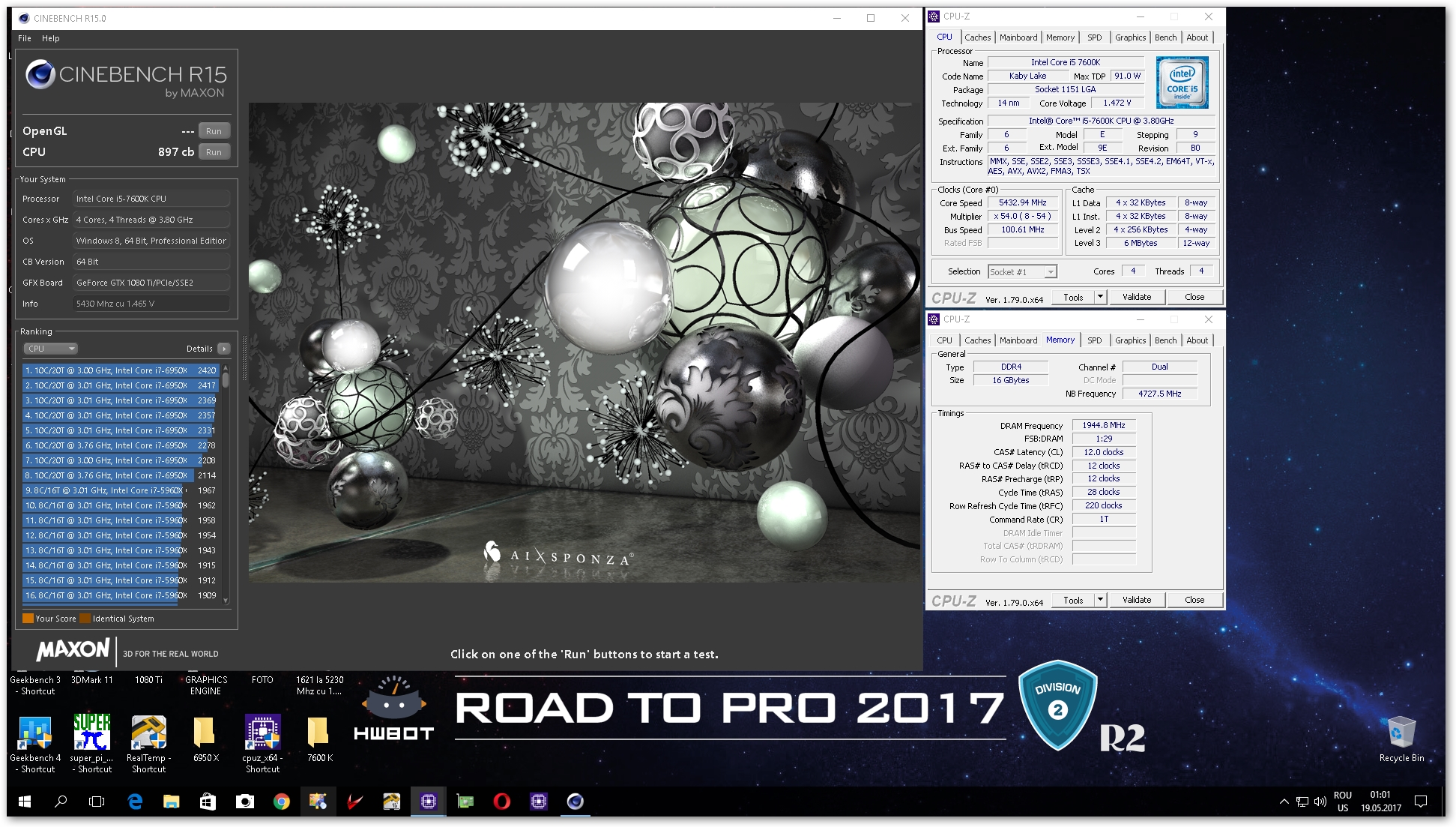This screenshot has height=827, width=1456.
Task: Click the Info field with 5430 Mhz
Action: coord(151,304)
